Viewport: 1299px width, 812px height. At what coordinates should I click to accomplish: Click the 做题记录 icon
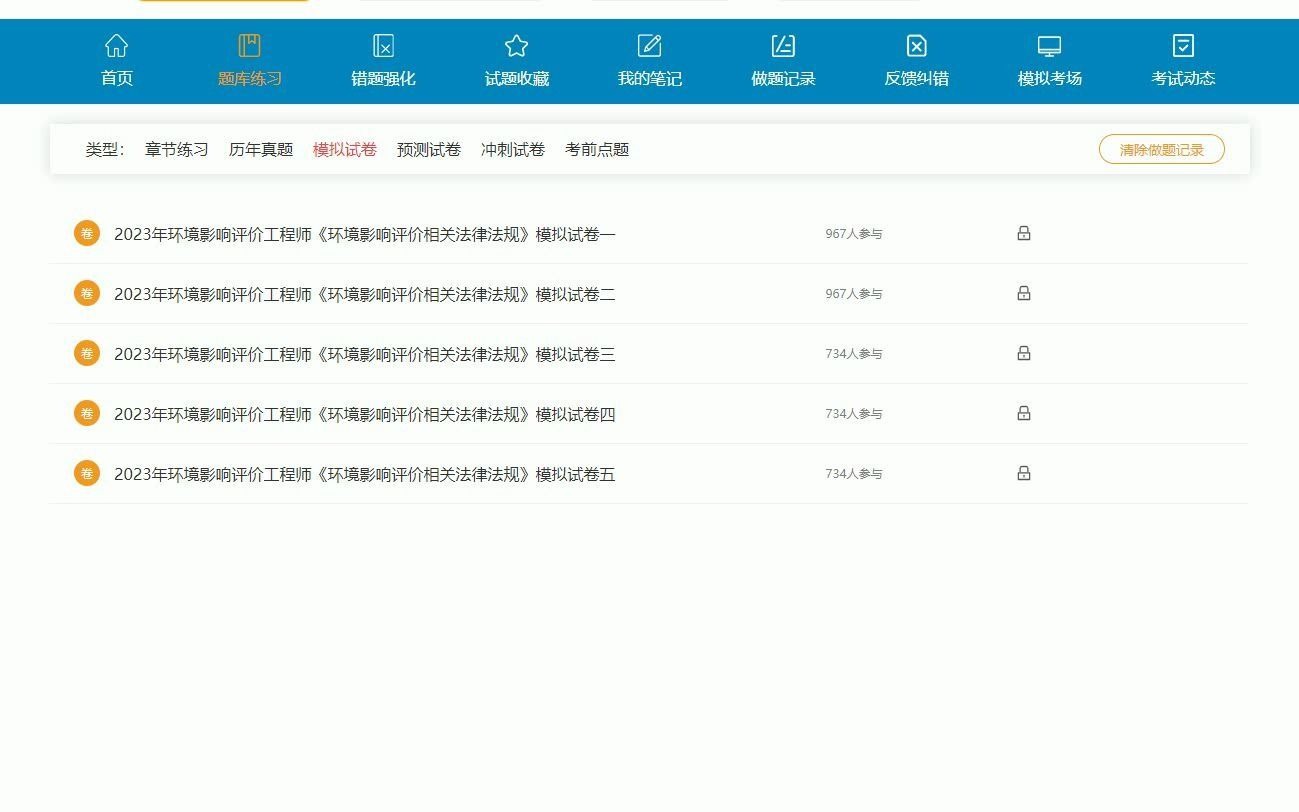783,46
